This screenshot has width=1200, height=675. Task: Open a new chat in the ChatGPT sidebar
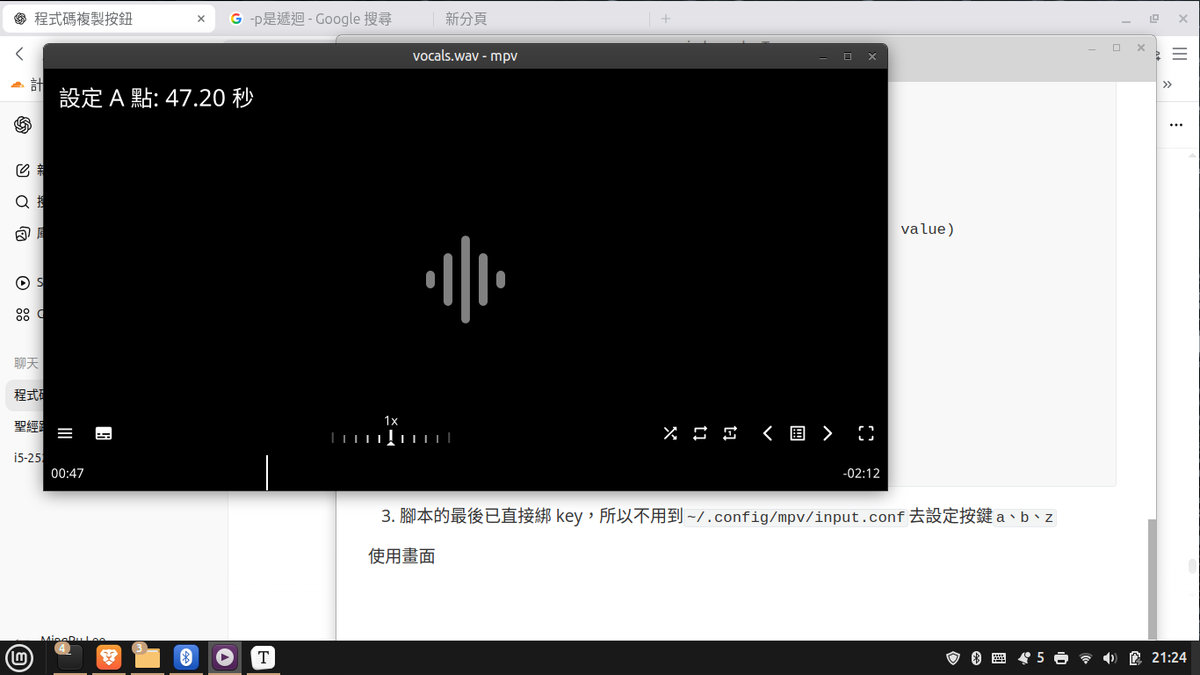click(22, 169)
